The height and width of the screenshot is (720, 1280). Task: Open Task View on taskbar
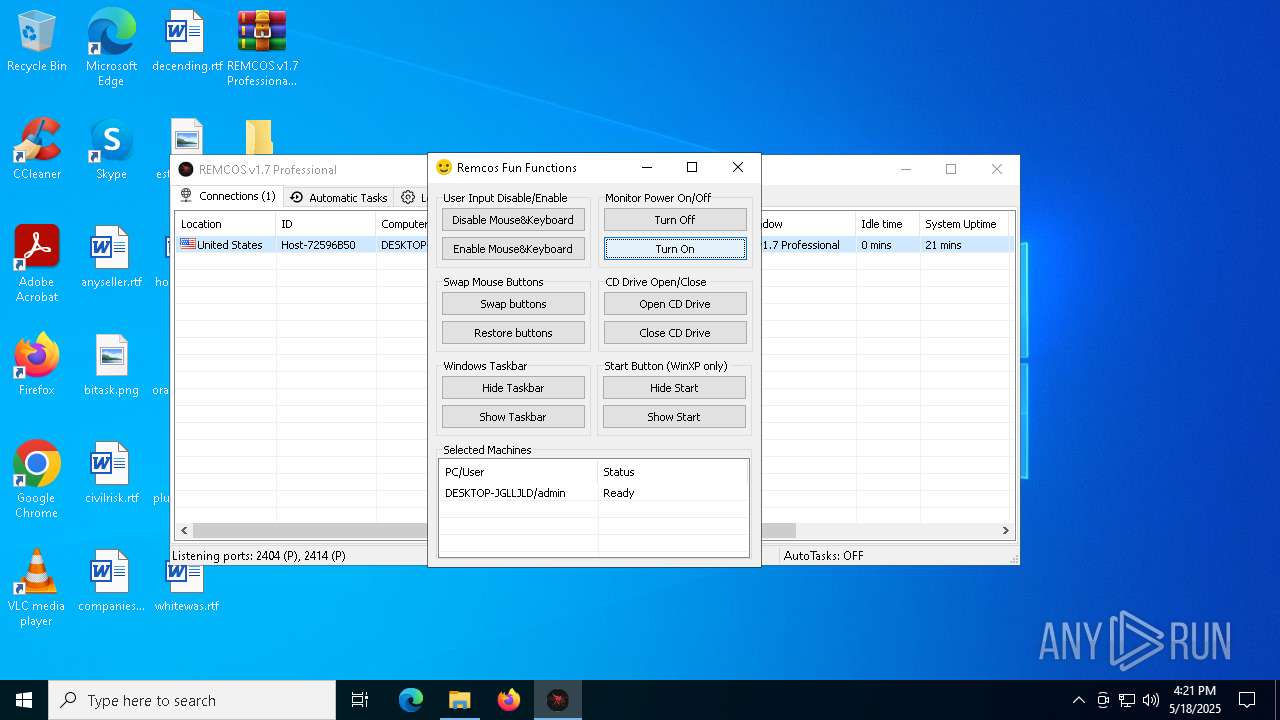(360, 700)
